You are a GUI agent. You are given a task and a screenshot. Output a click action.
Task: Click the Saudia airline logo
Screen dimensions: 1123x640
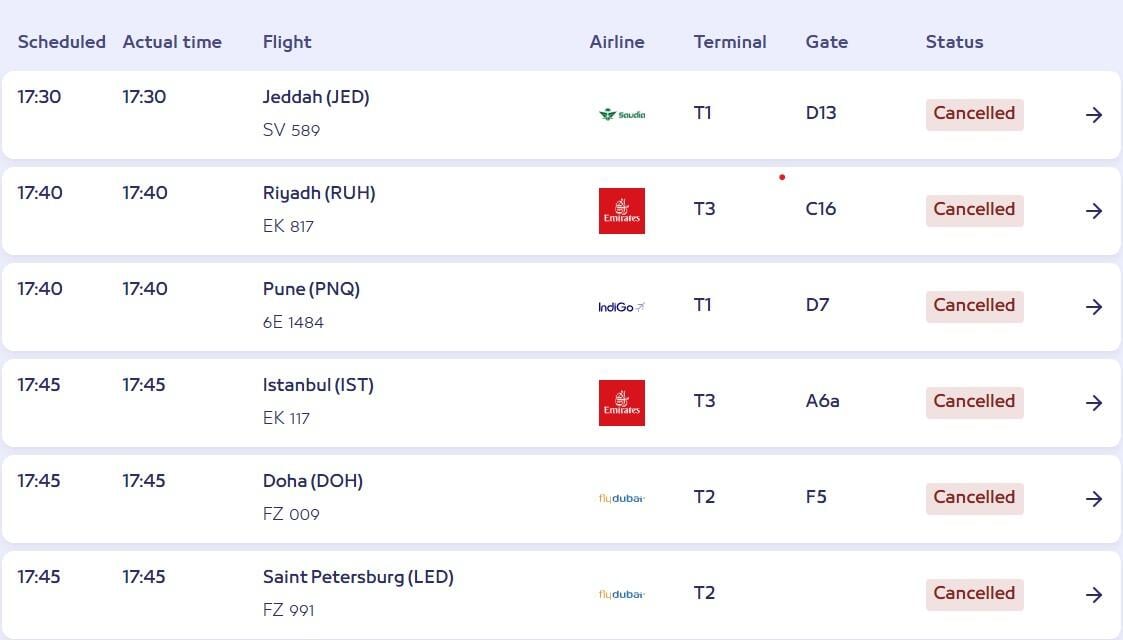(x=621, y=114)
